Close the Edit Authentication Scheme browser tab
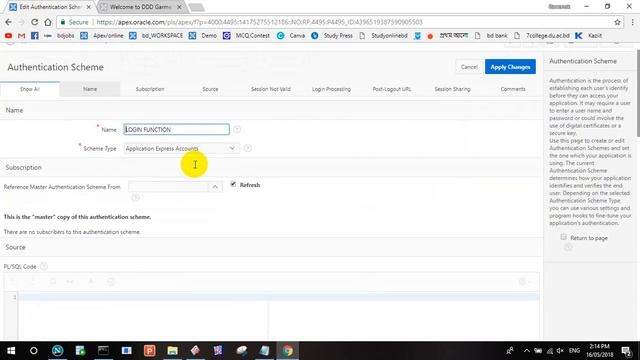The height and width of the screenshot is (360, 640). pyautogui.click(x=89, y=7)
